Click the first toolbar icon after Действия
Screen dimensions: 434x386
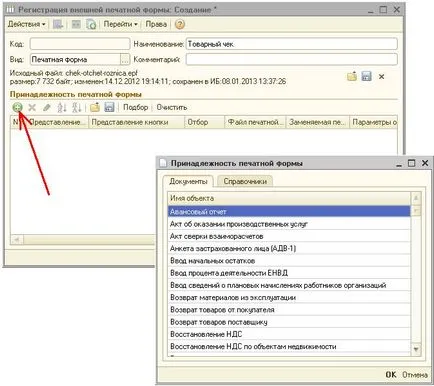point(58,24)
